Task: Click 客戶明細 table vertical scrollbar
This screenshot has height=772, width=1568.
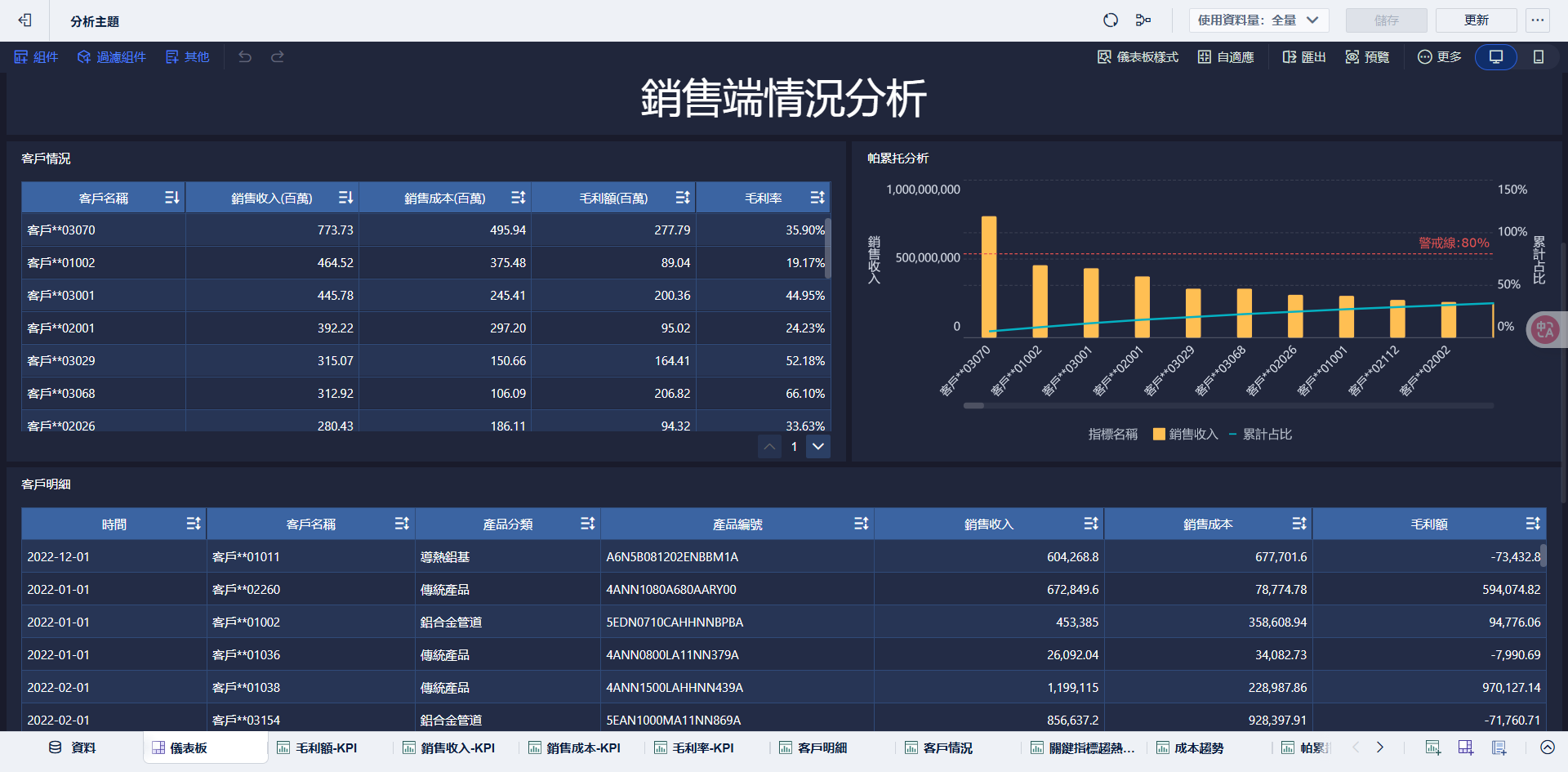Action: [x=1543, y=556]
